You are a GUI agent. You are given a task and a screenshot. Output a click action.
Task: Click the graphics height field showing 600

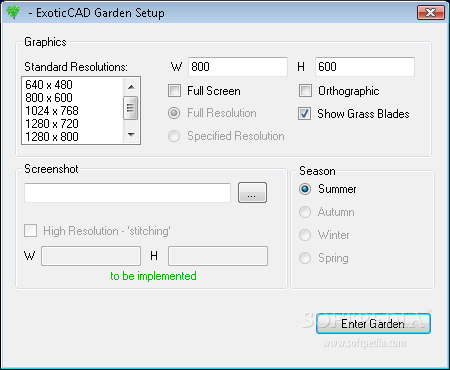[x=365, y=67]
